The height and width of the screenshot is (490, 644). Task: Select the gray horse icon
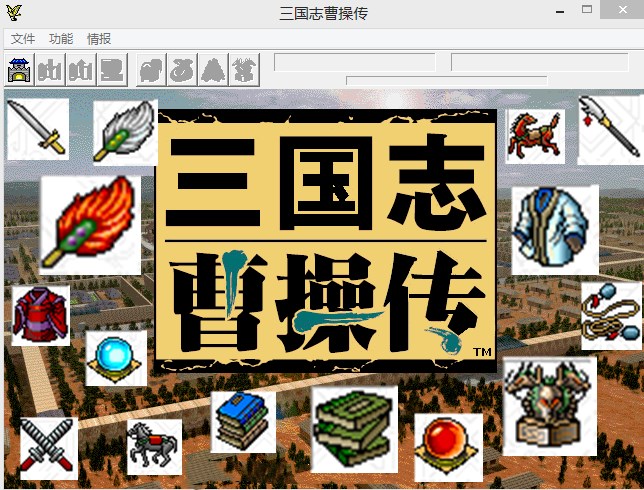(154, 447)
